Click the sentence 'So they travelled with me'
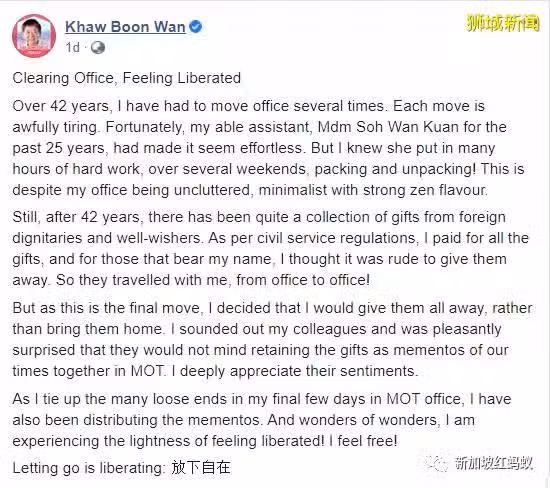This screenshot has width=550, height=488. click(213, 280)
